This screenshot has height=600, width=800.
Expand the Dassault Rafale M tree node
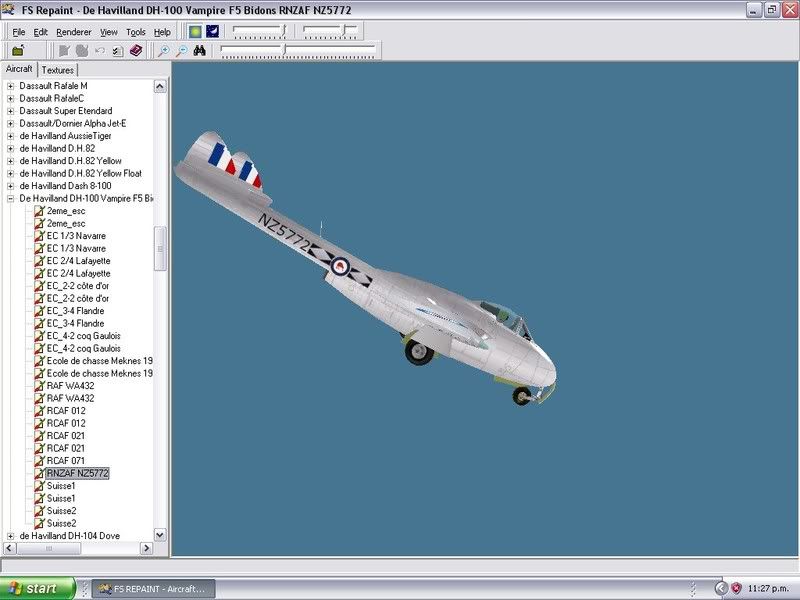(x=11, y=86)
